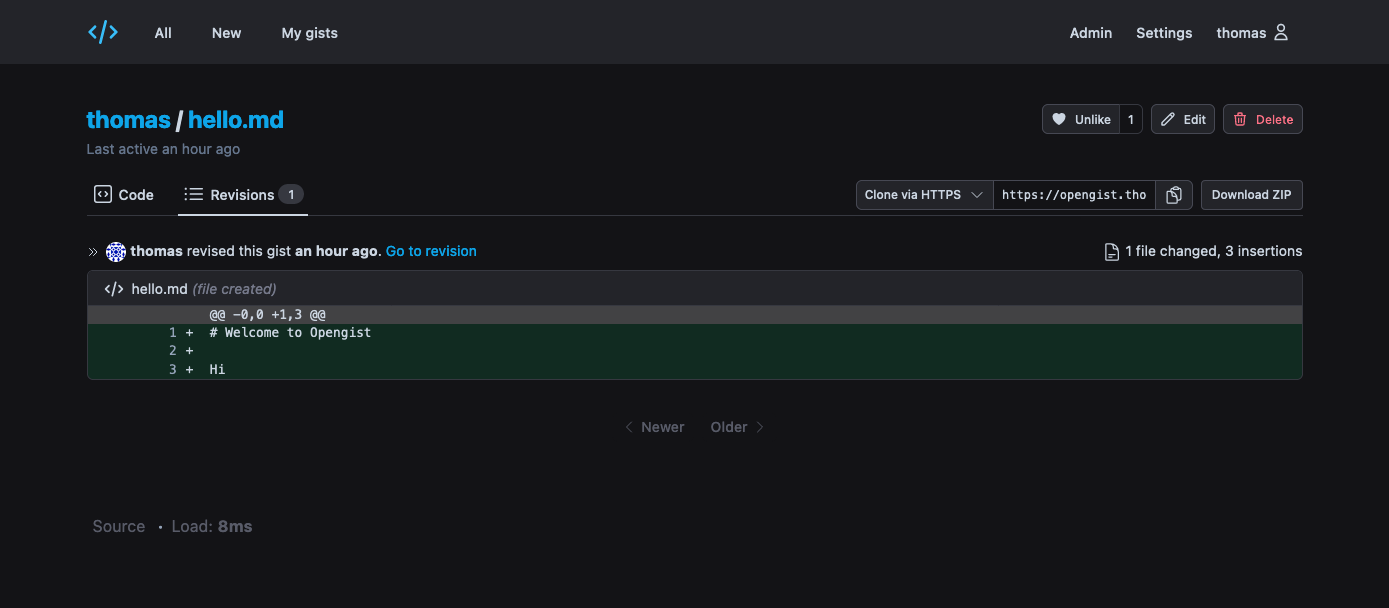Click the Opengist code logo

click(x=103, y=32)
